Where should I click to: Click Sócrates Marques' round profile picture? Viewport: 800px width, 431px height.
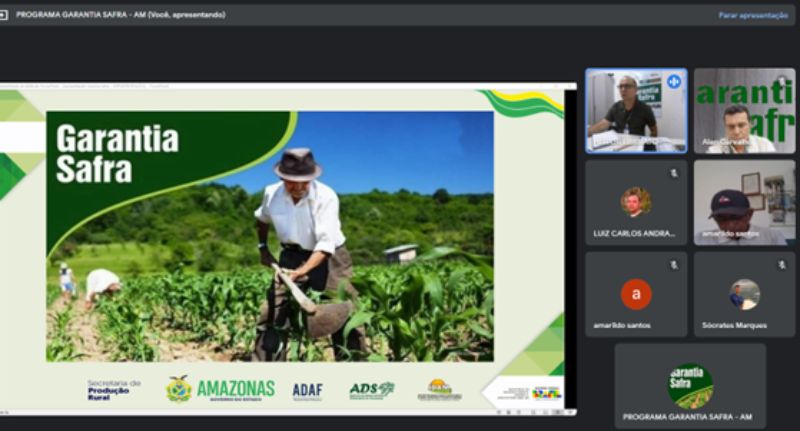click(x=744, y=294)
